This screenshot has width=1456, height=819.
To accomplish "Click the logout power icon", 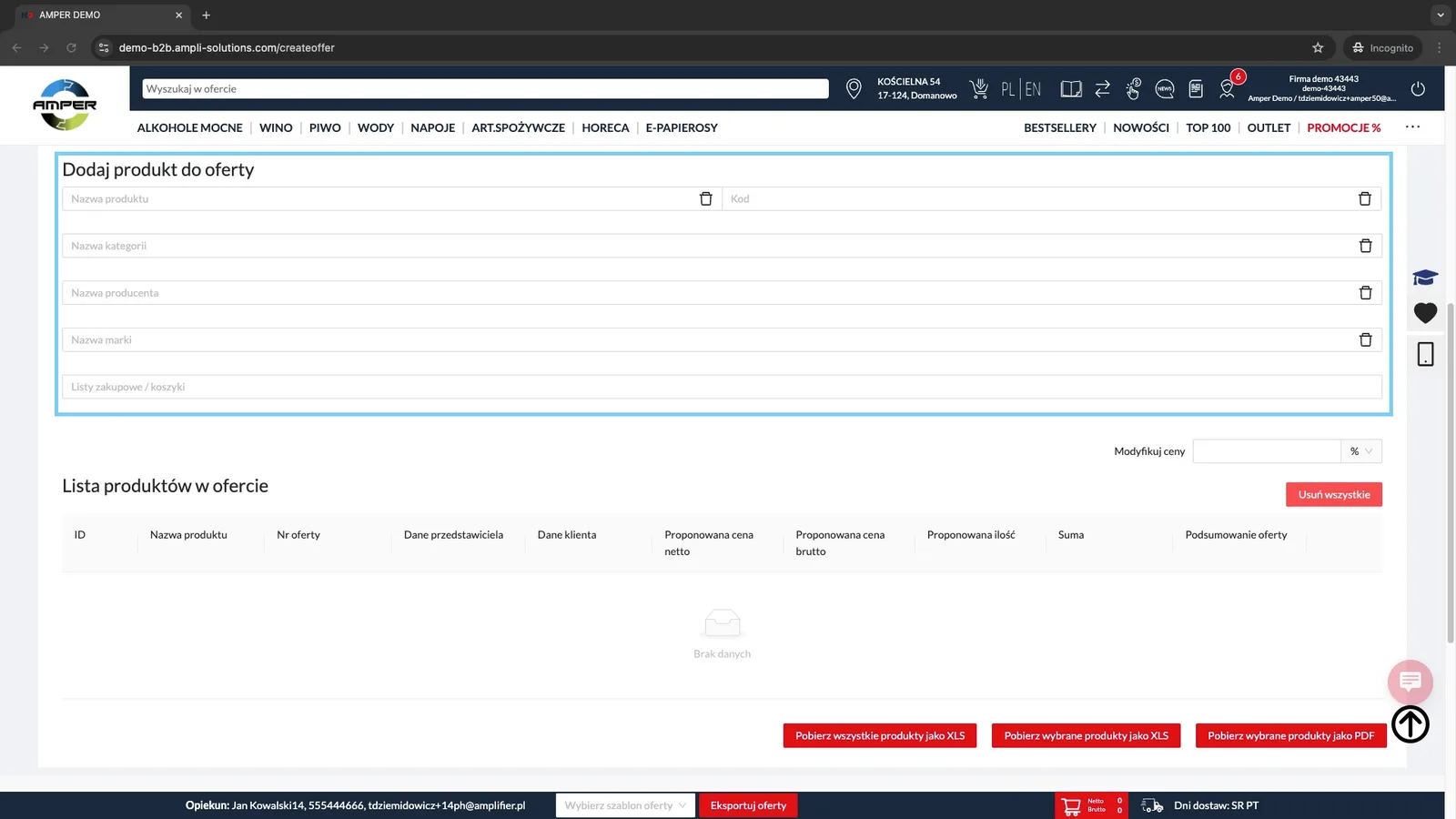I will coord(1418,89).
